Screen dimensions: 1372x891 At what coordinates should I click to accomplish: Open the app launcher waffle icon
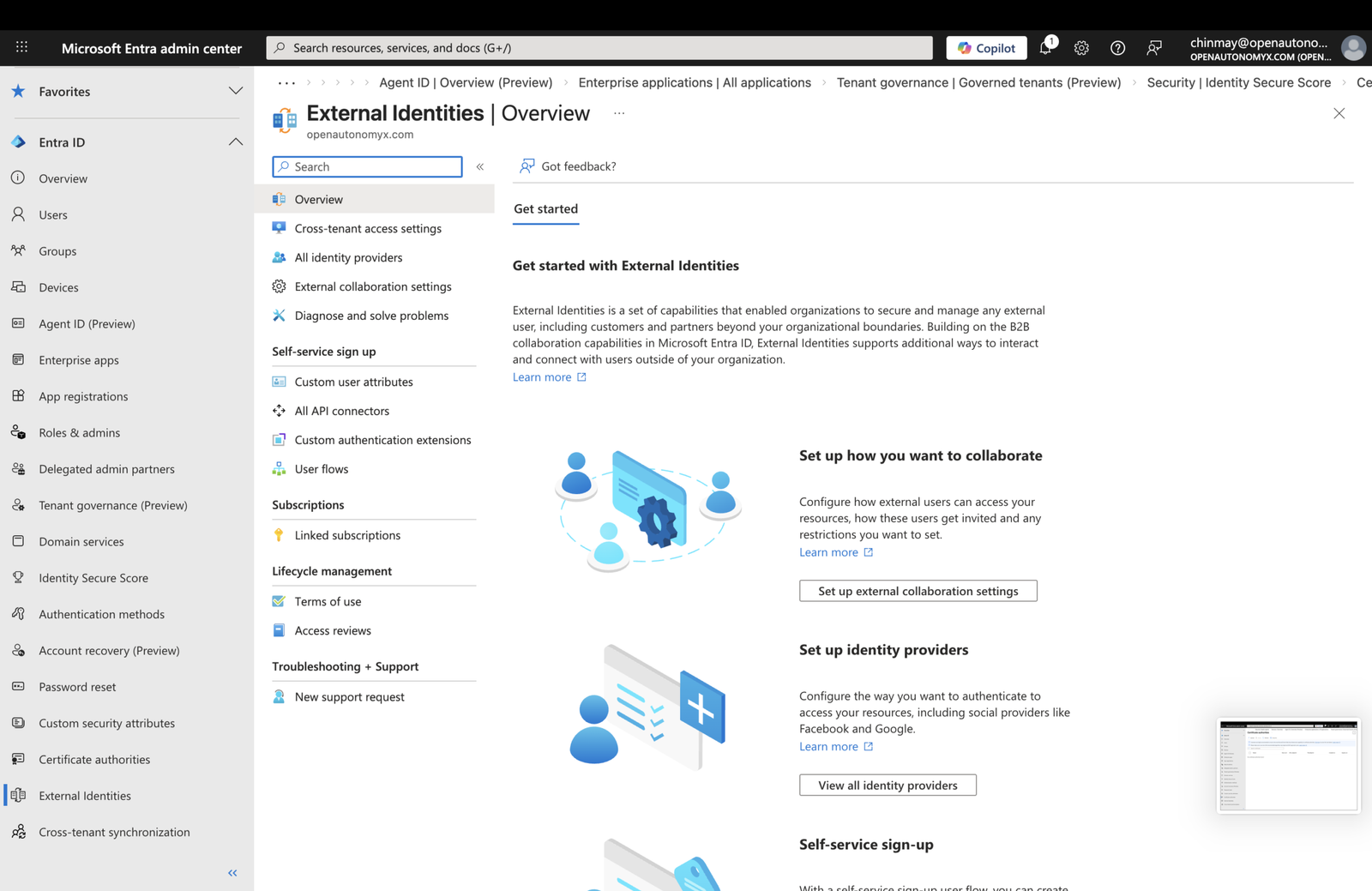21,48
